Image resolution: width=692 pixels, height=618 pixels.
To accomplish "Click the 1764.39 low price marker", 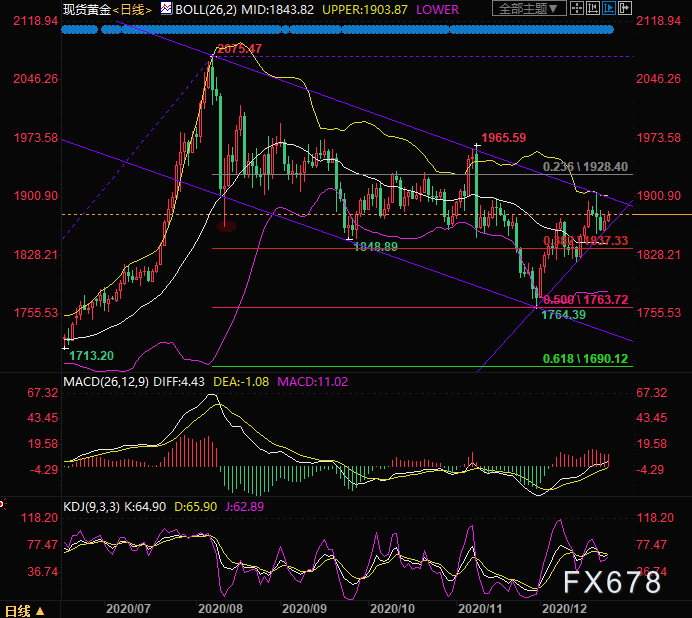I will (x=563, y=315).
